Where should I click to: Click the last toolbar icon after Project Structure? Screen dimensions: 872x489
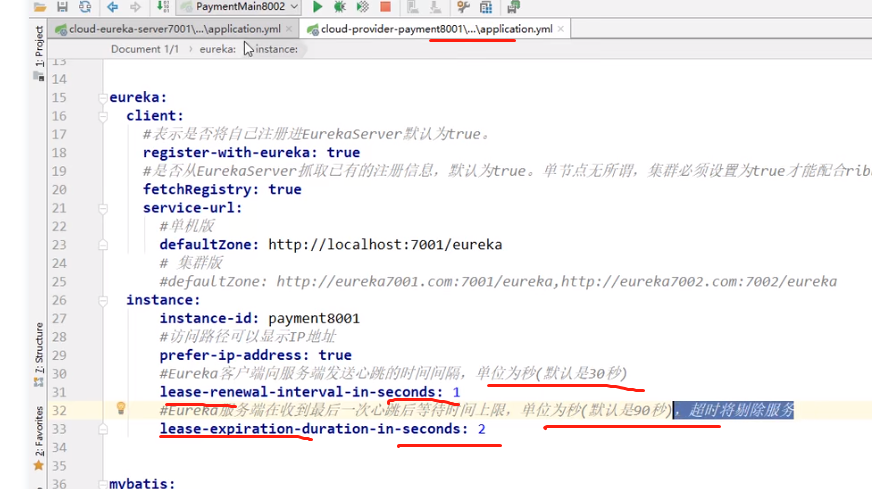[513, 7]
